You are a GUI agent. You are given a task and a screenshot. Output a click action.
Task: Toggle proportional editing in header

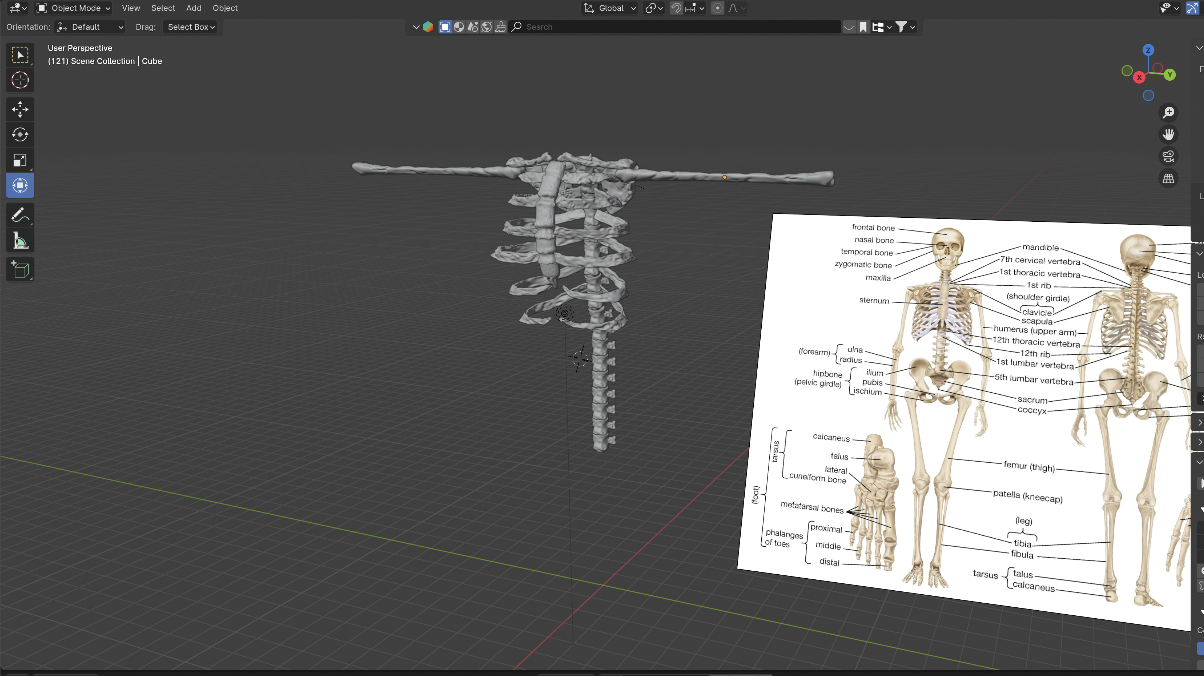point(717,8)
